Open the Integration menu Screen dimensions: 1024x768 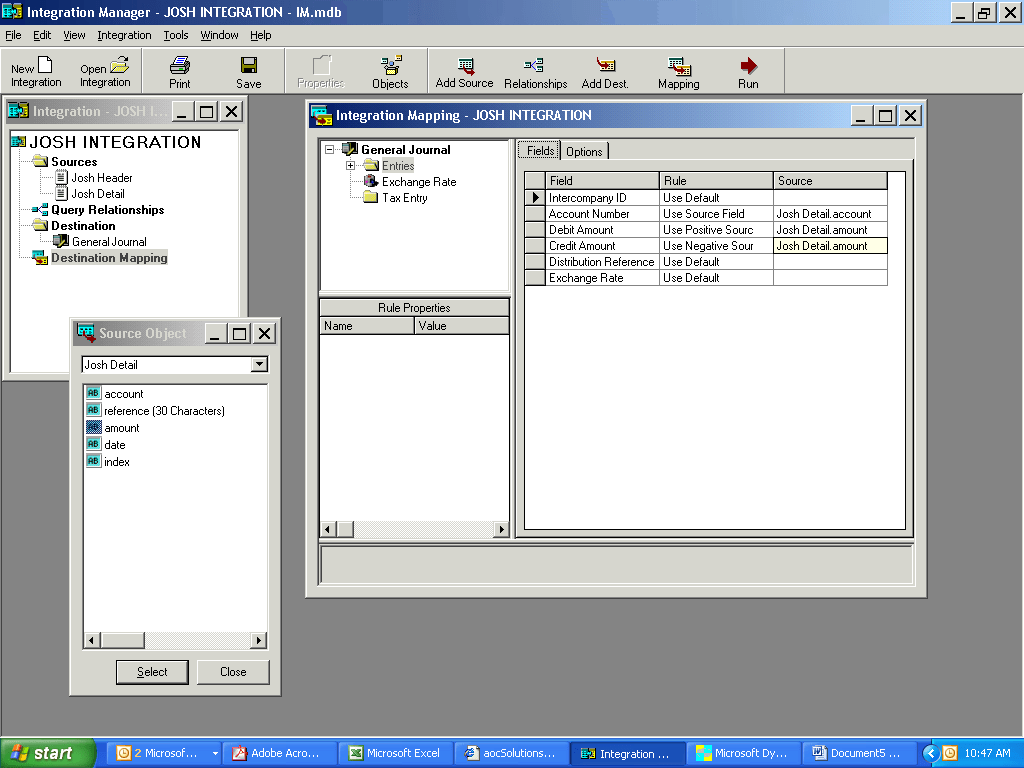124,35
